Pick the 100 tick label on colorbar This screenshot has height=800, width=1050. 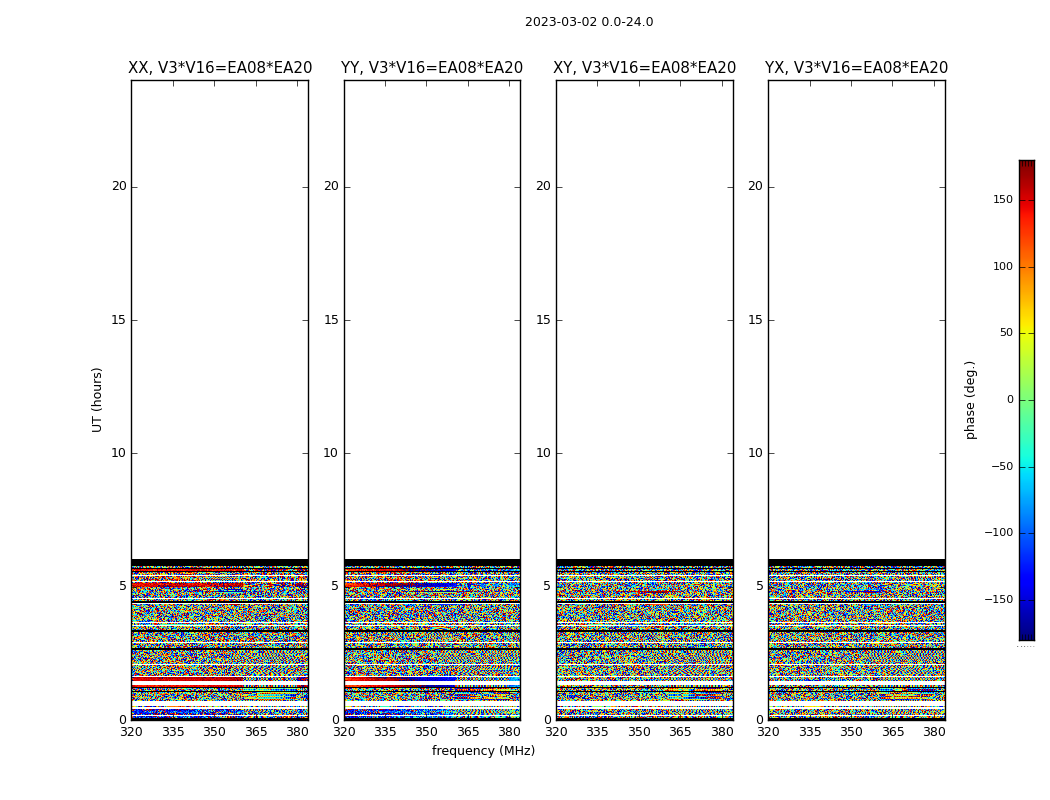[x=1003, y=266]
